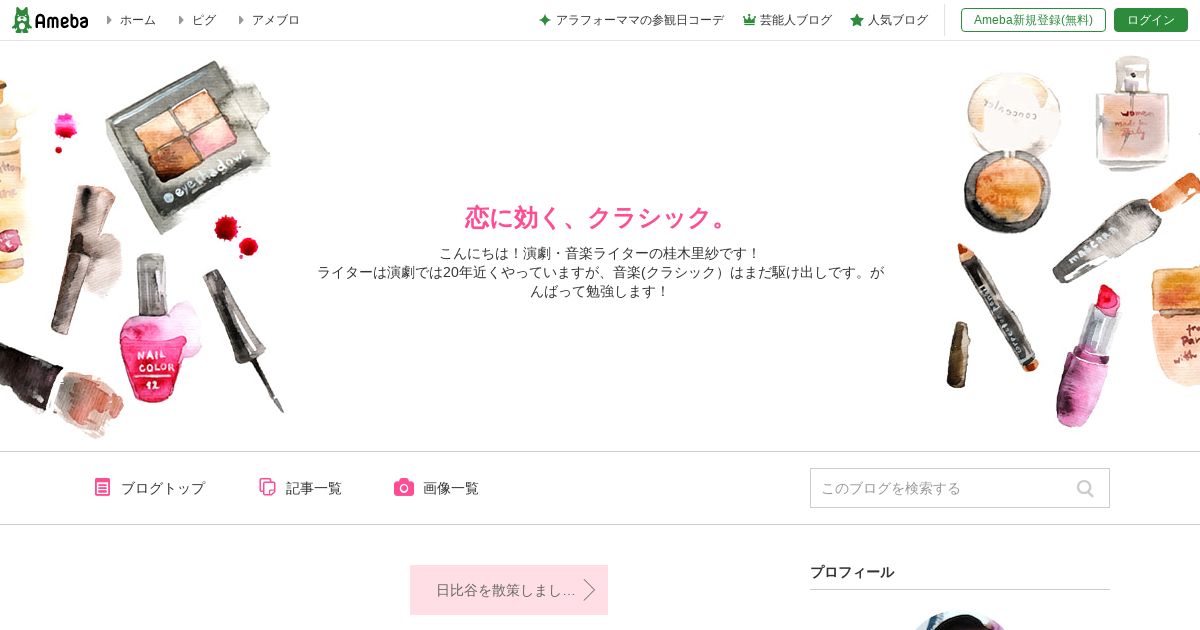Open the 記事一覧 copy icon
This screenshot has height=630, width=1200.
pos(267,487)
